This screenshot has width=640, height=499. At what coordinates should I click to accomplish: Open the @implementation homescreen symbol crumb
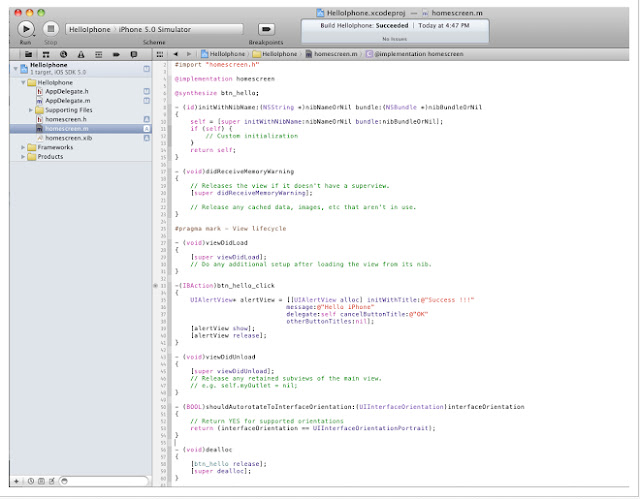(414, 54)
